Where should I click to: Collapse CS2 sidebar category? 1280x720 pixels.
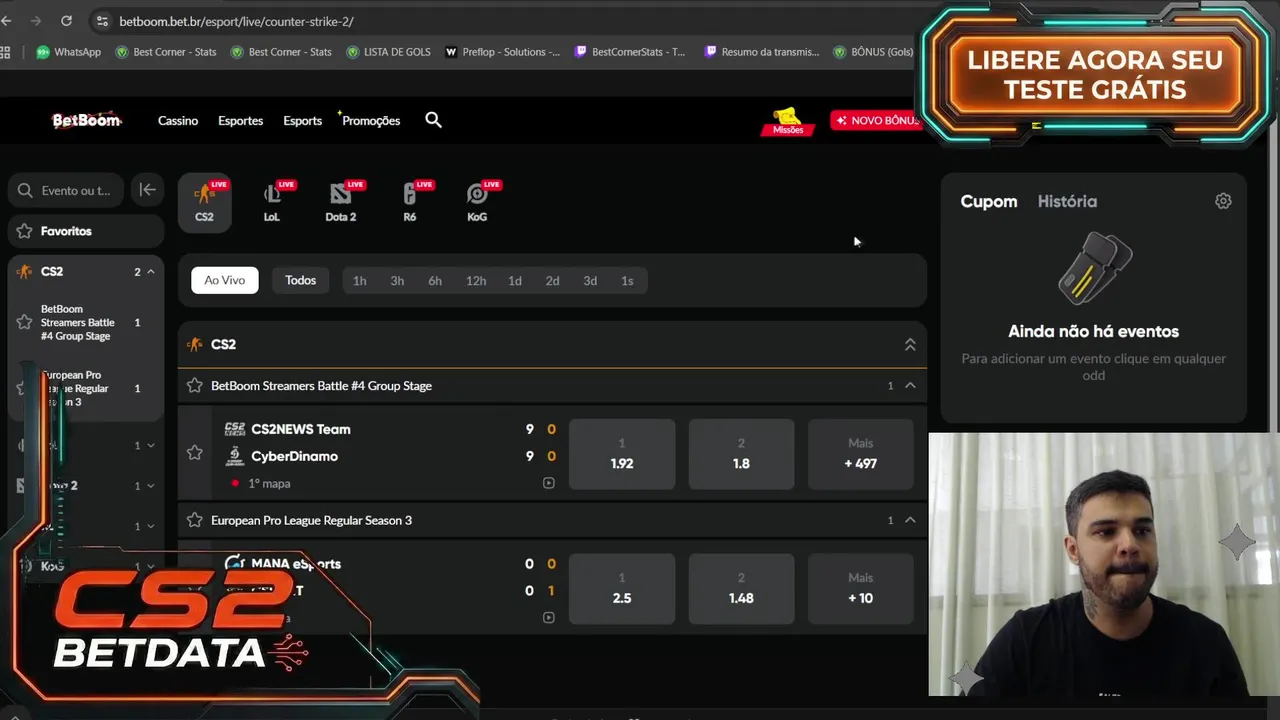151,272
